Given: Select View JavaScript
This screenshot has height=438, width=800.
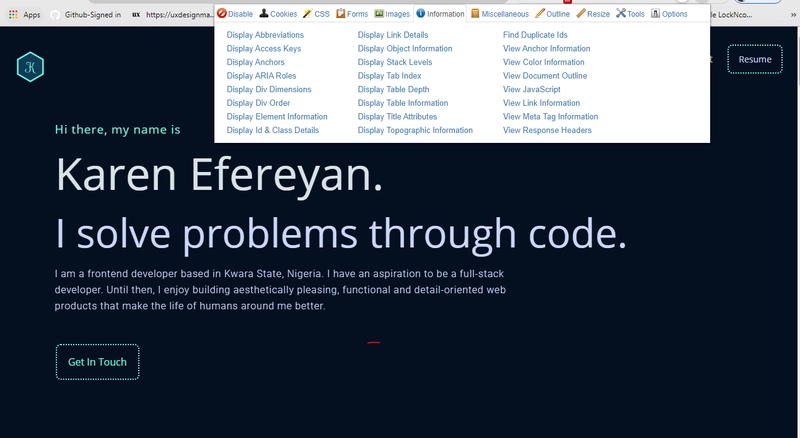Looking at the screenshot, I should tap(532, 89).
